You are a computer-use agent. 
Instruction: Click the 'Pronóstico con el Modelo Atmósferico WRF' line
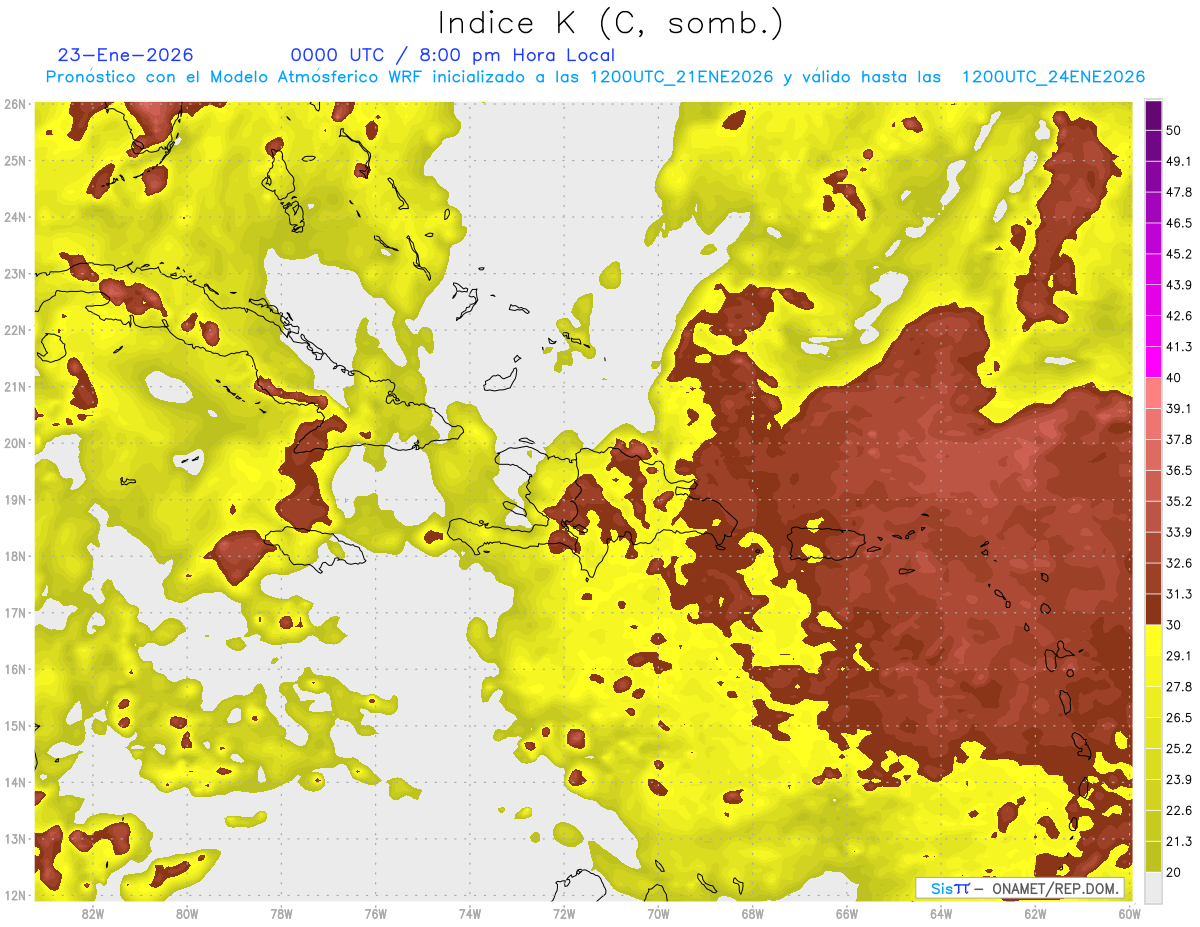click(x=595, y=77)
